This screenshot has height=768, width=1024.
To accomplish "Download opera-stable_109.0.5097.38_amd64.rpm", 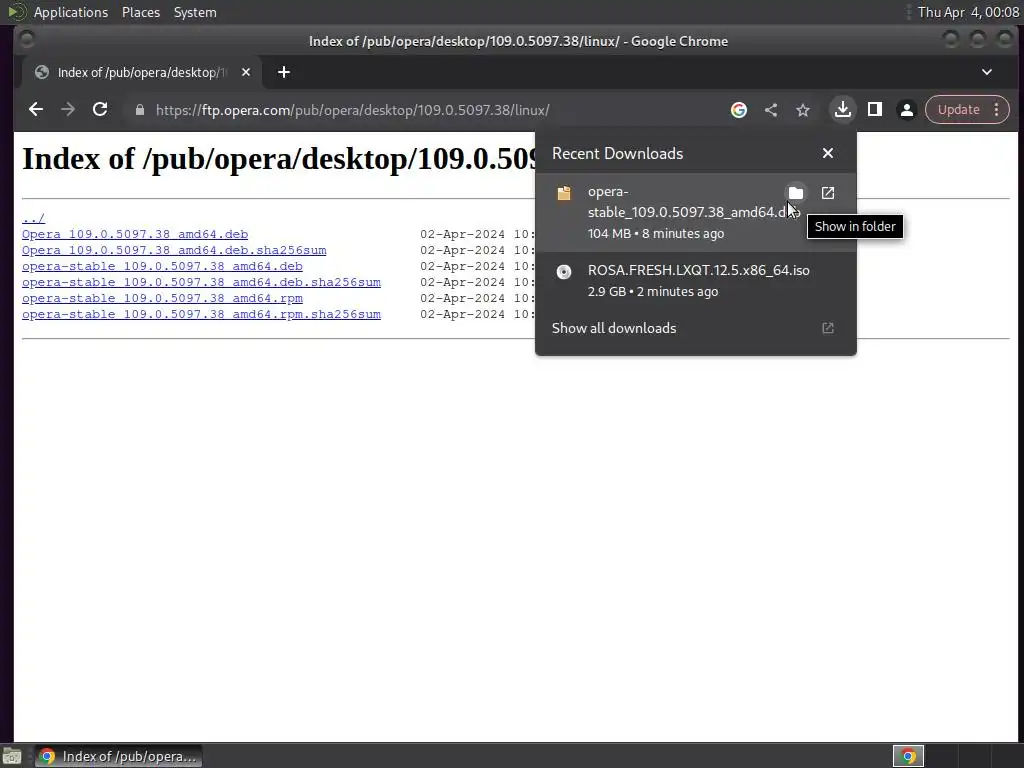I will click(162, 298).
